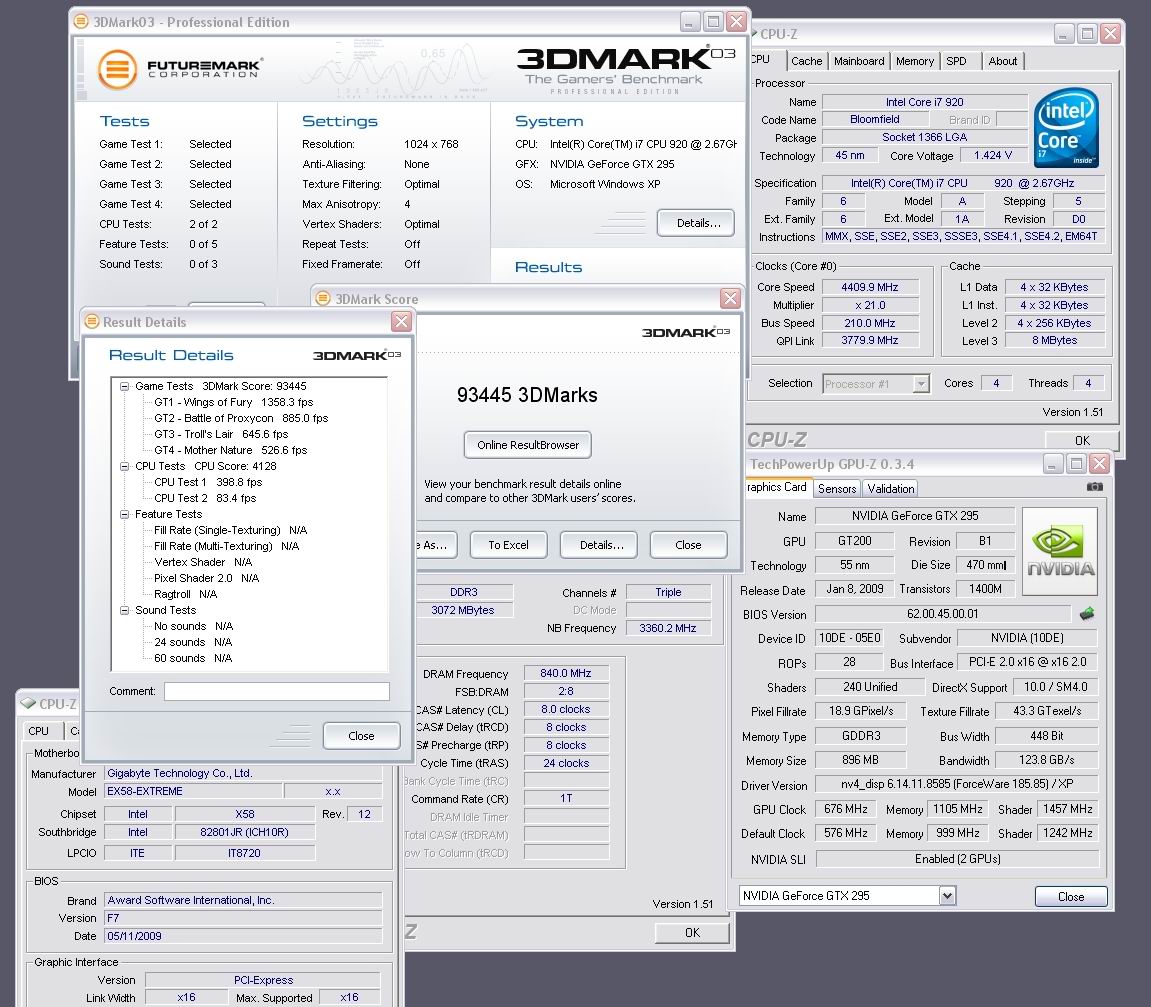
Task: Select the Ragtroll N/A row
Action: point(186,595)
